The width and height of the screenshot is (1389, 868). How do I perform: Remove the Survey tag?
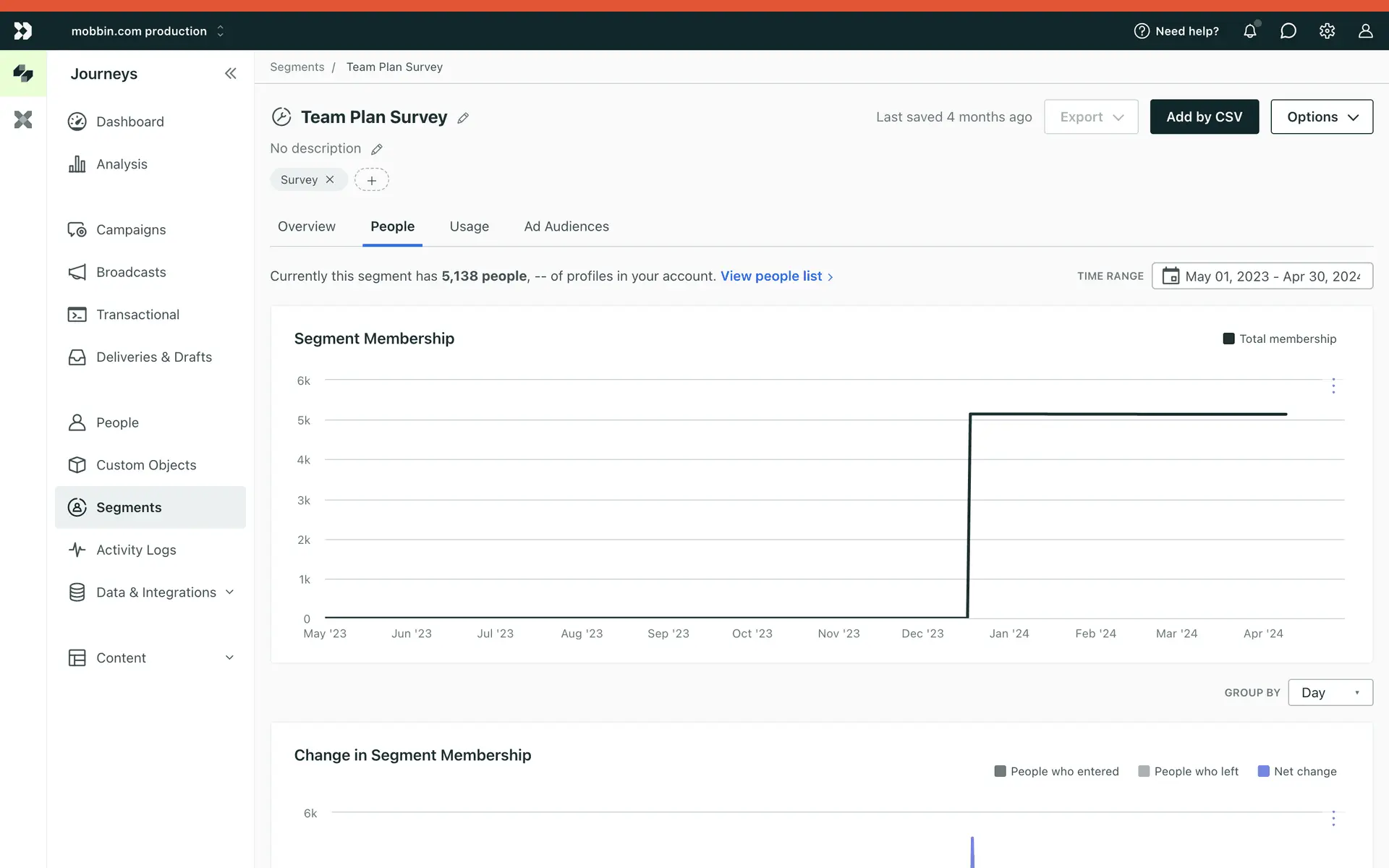[330, 179]
